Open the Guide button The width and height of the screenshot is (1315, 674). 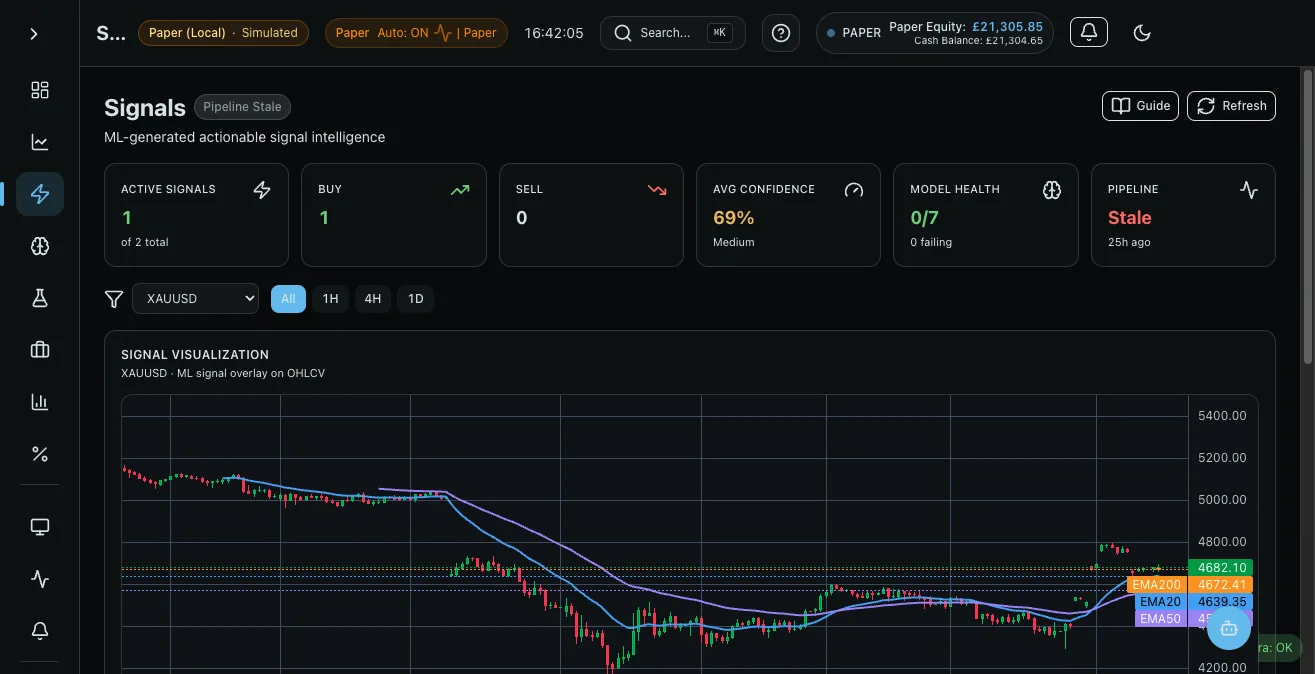[x=1140, y=106]
